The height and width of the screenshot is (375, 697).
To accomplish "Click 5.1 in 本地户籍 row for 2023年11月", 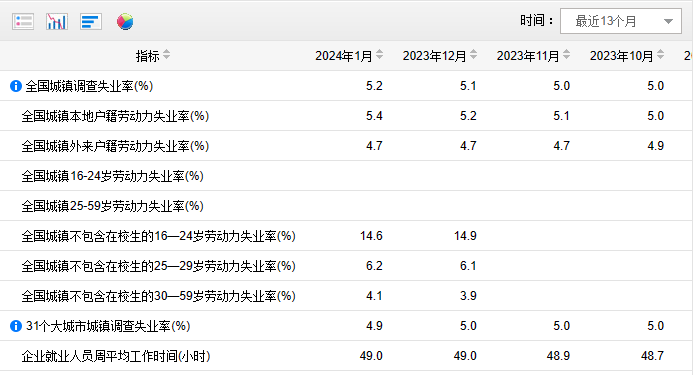I will pos(561,116).
